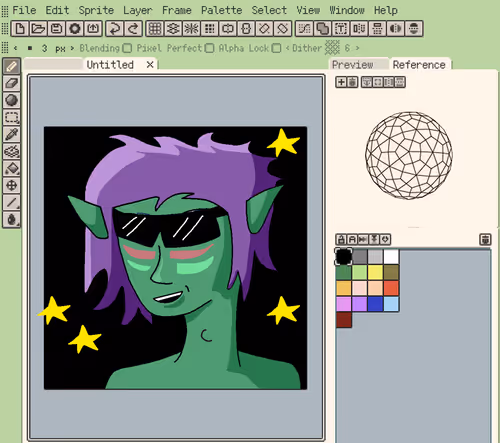This screenshot has width=500, height=443.
Task: Select the Pencil tool
Action: [12, 66]
